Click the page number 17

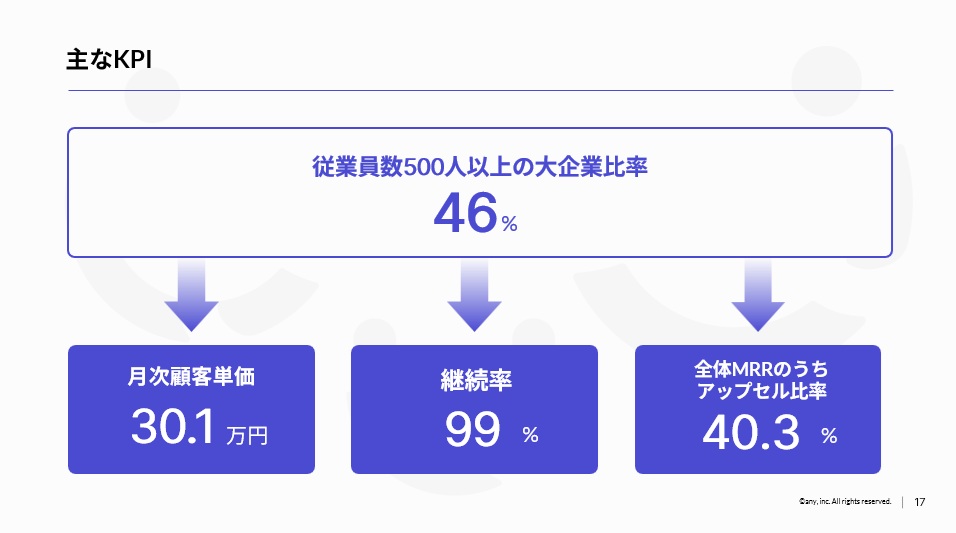tap(920, 502)
